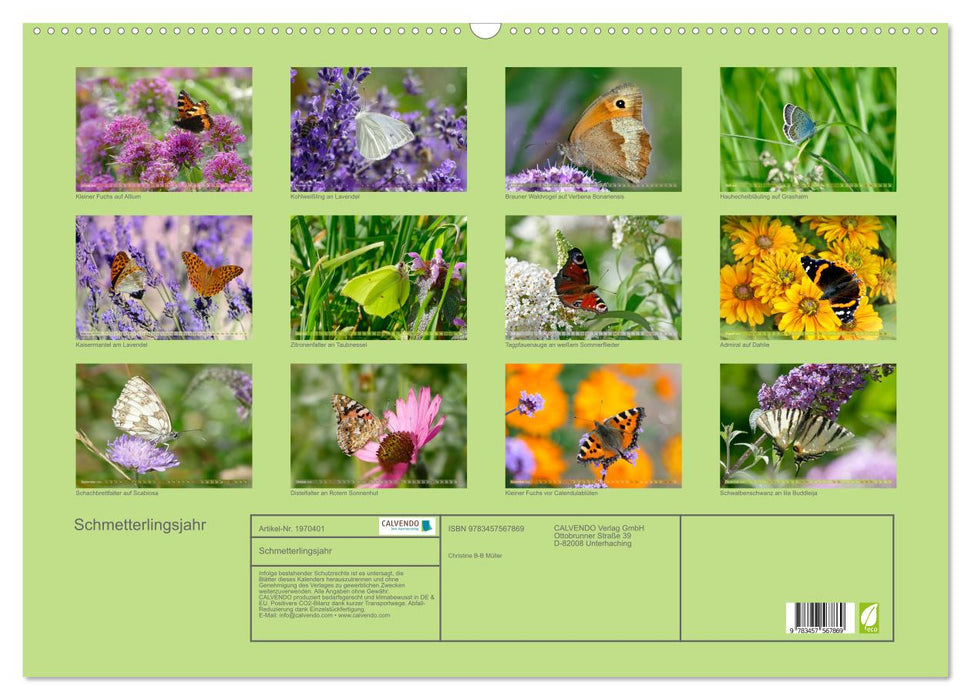971x700 pixels.
Task: Click the Schachbrettfalter auf Scabiosa image
Action: (164, 425)
